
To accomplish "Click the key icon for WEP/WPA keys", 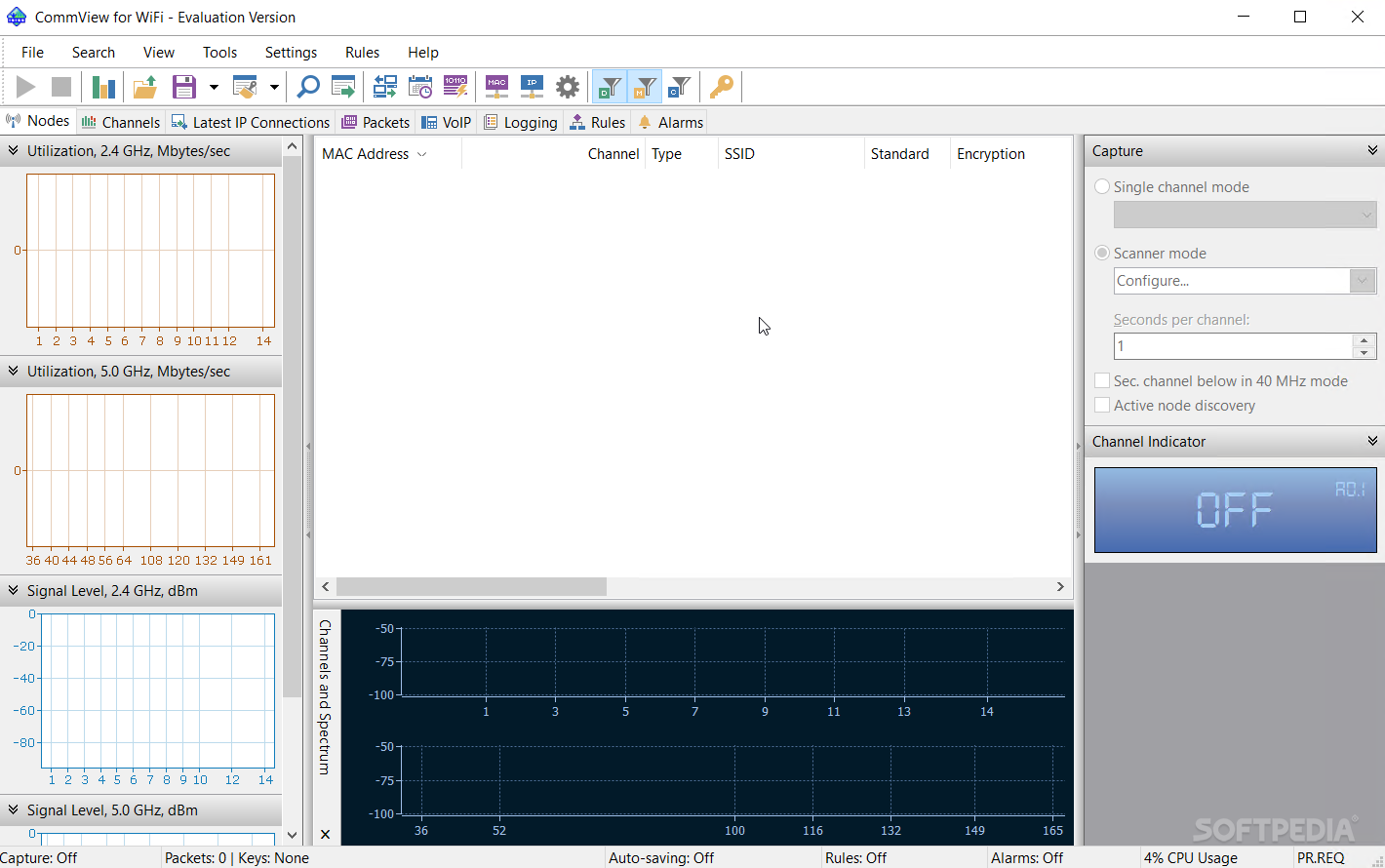I will (722, 87).
